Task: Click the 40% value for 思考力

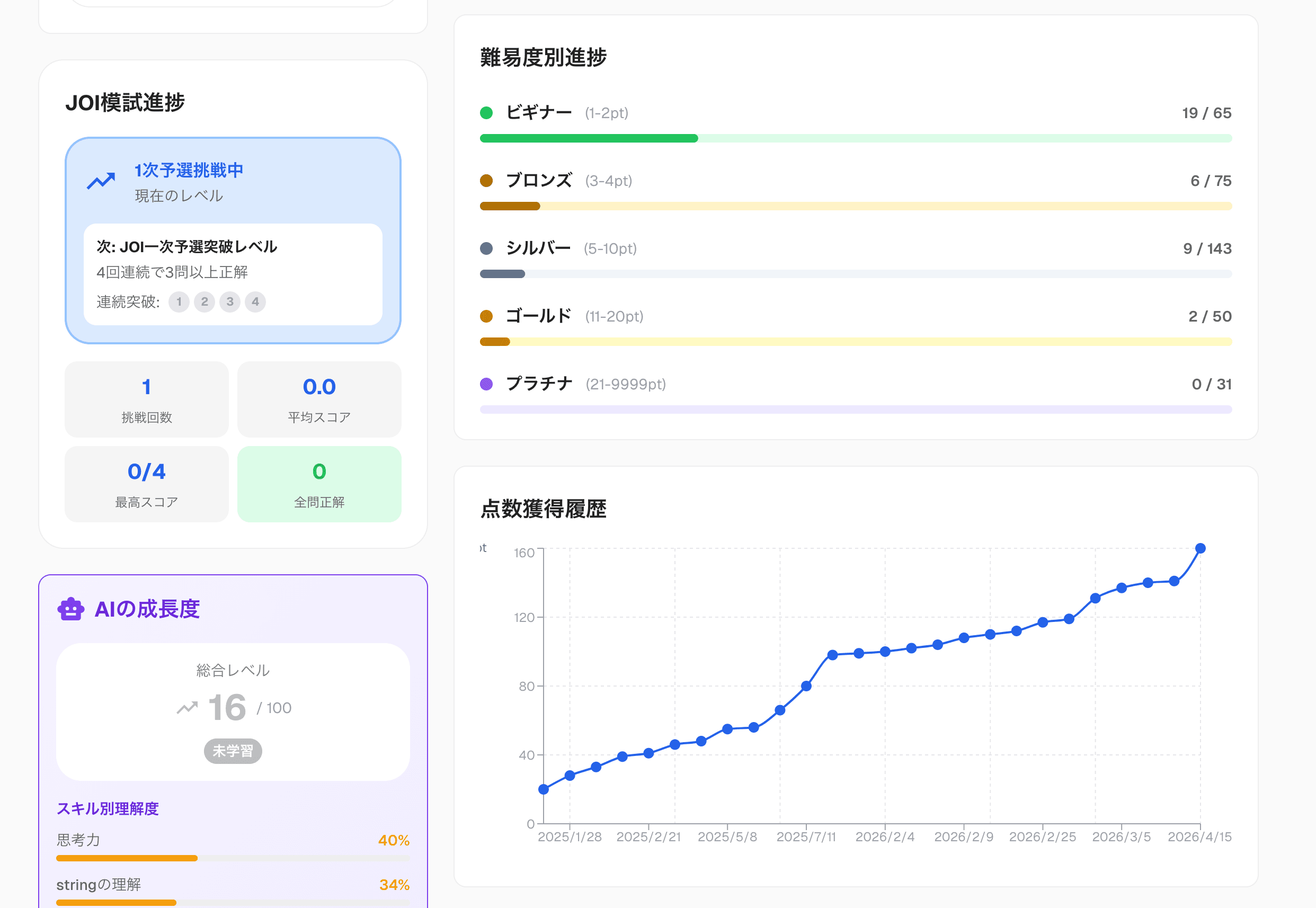Action: (394, 840)
